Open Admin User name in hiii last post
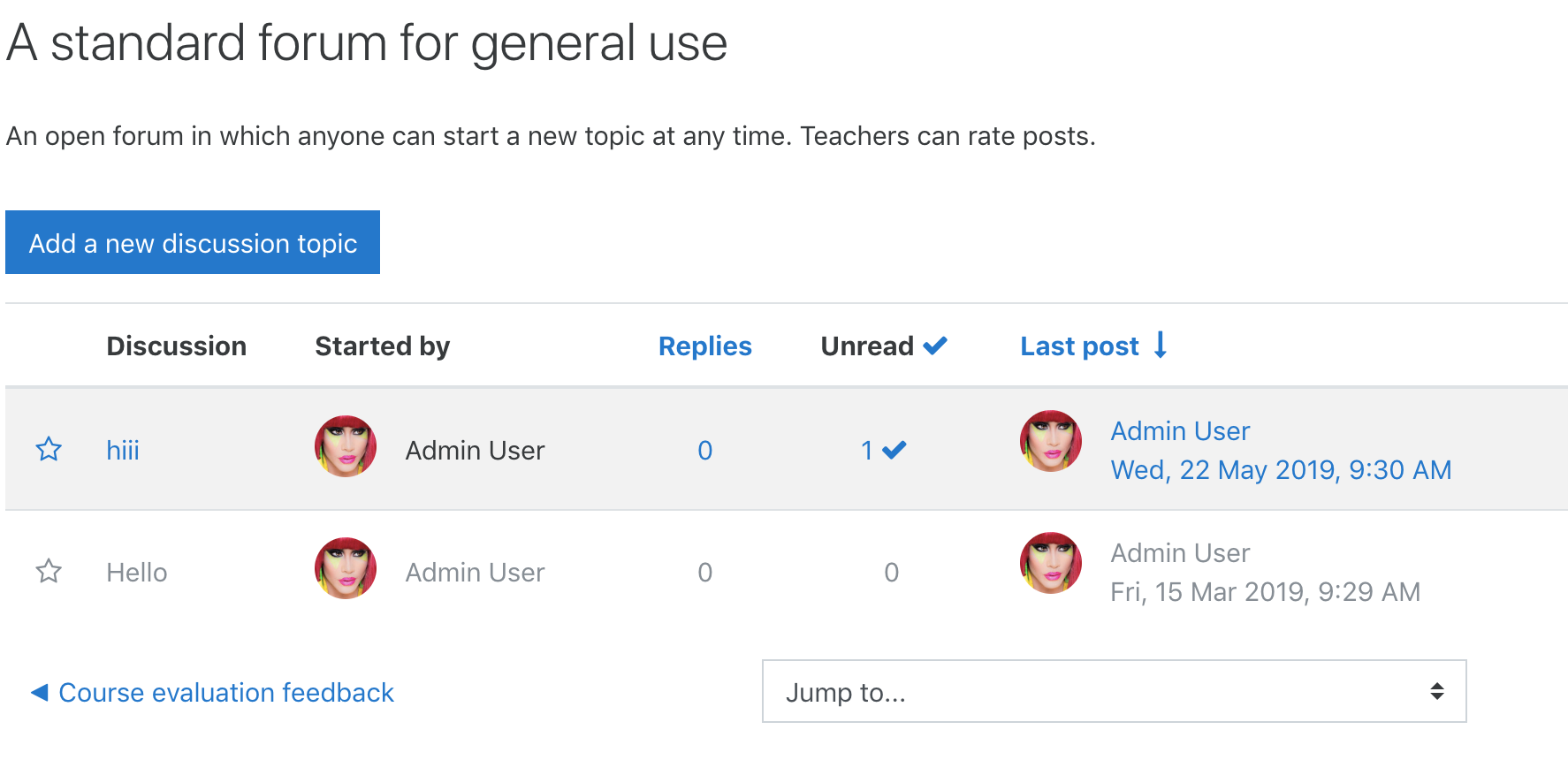The width and height of the screenshot is (1568, 760). tap(1180, 431)
